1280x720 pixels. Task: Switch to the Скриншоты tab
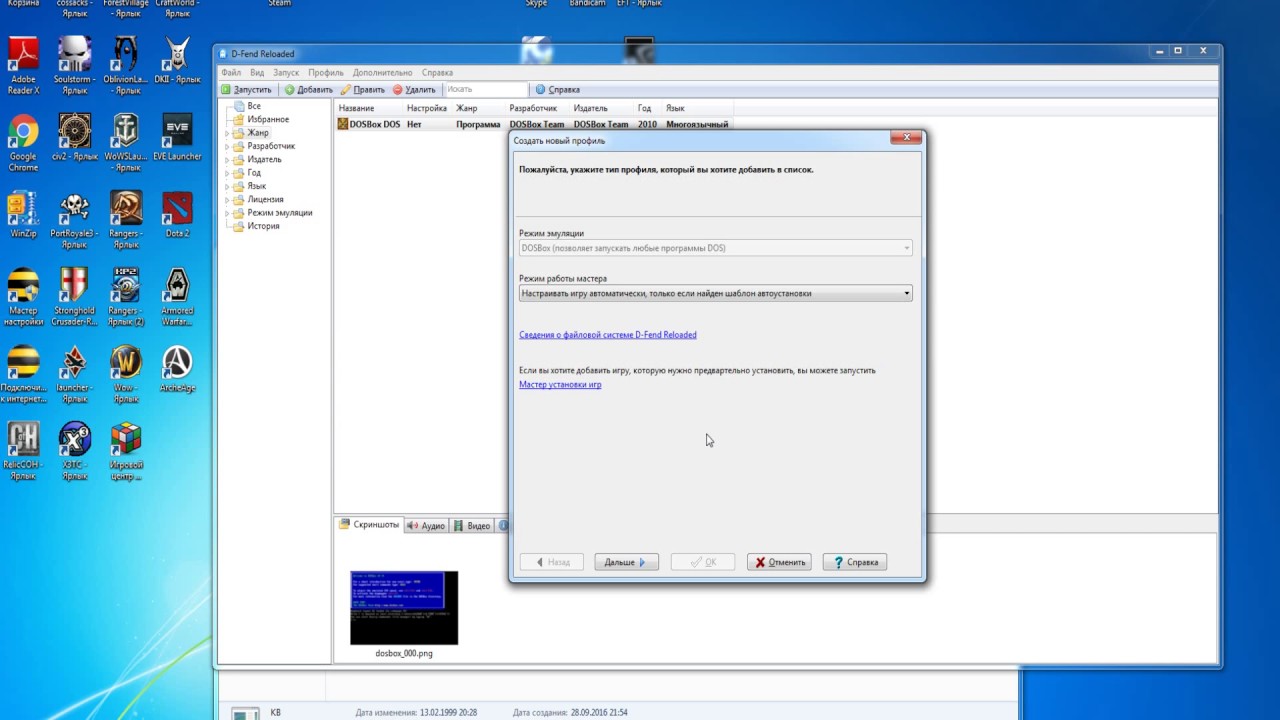[x=369, y=525]
